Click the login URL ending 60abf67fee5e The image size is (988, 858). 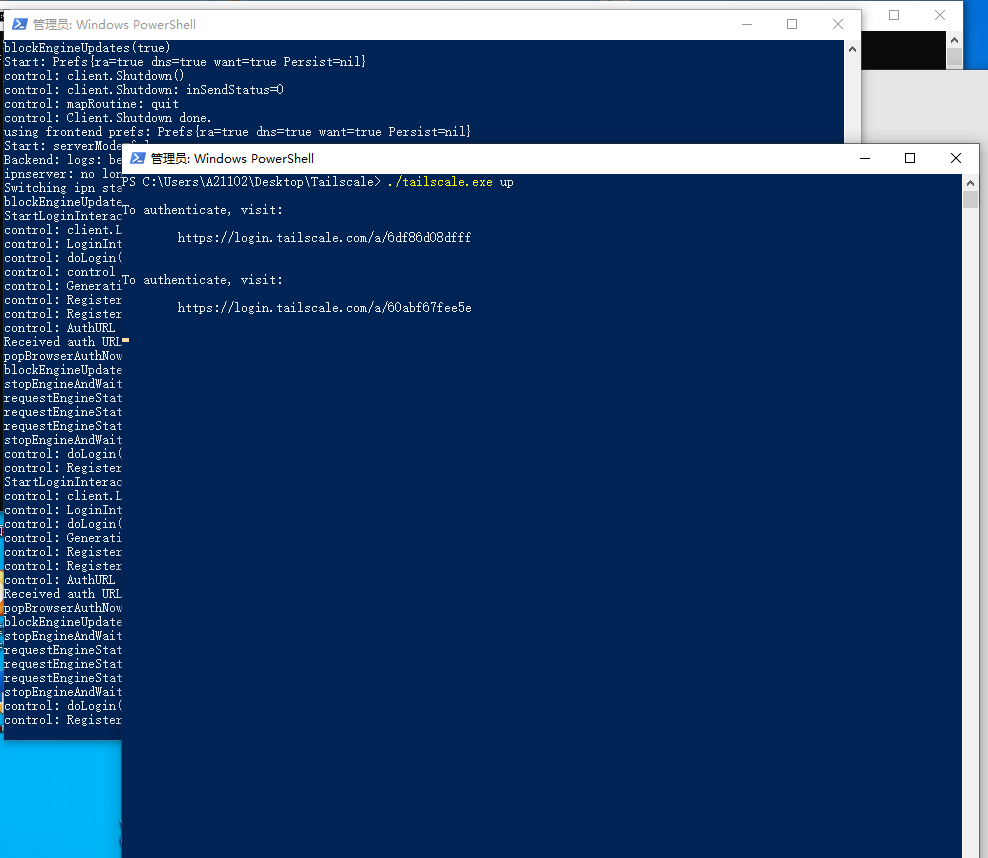(x=324, y=307)
